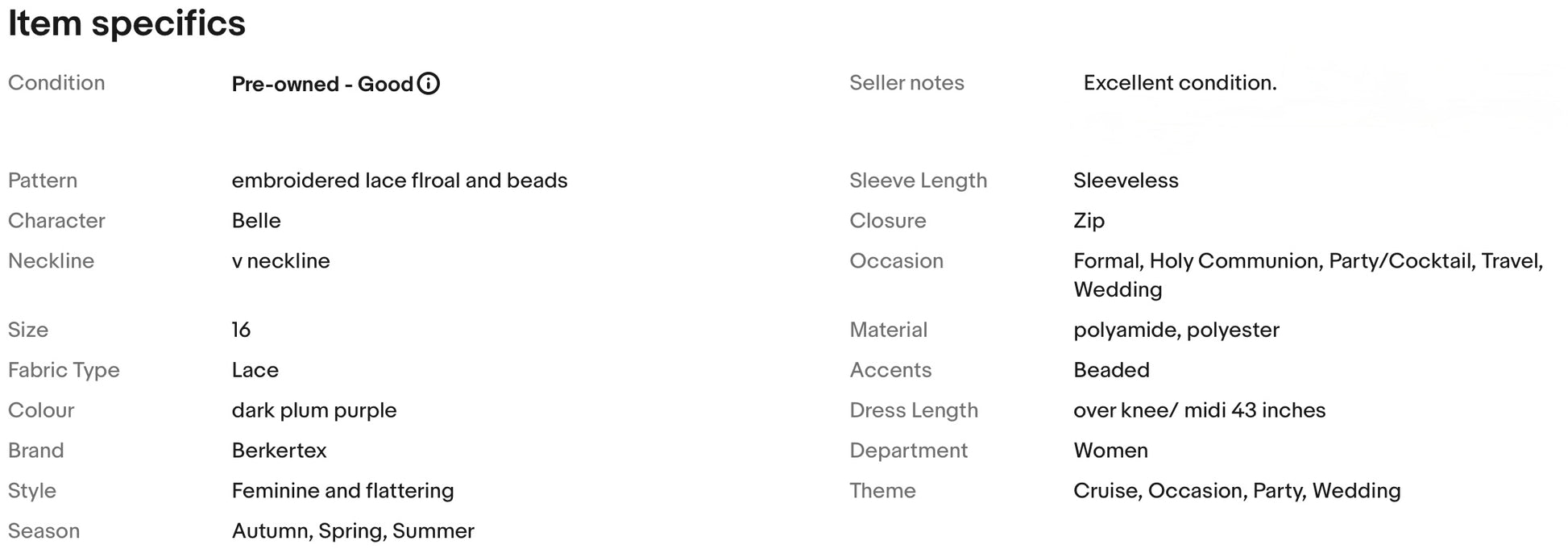Select the polyamide, polyester material text
This screenshot has height=553, width=1568.
pyautogui.click(x=1176, y=331)
